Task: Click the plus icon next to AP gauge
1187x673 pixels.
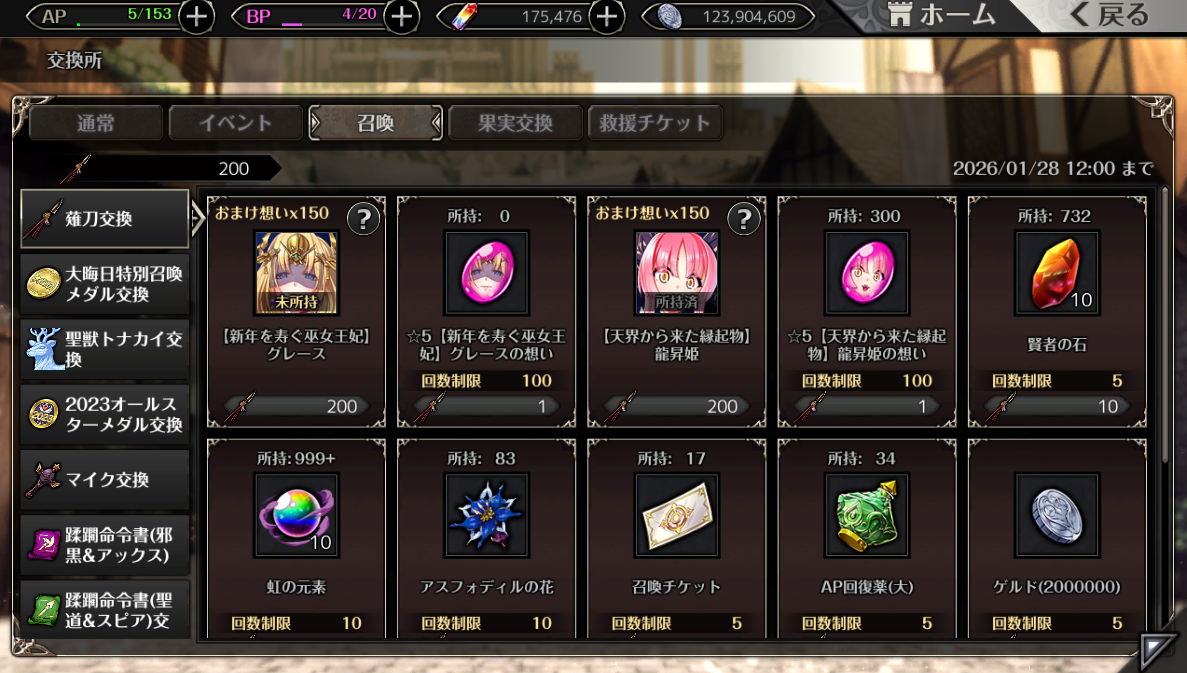Action: (196, 17)
